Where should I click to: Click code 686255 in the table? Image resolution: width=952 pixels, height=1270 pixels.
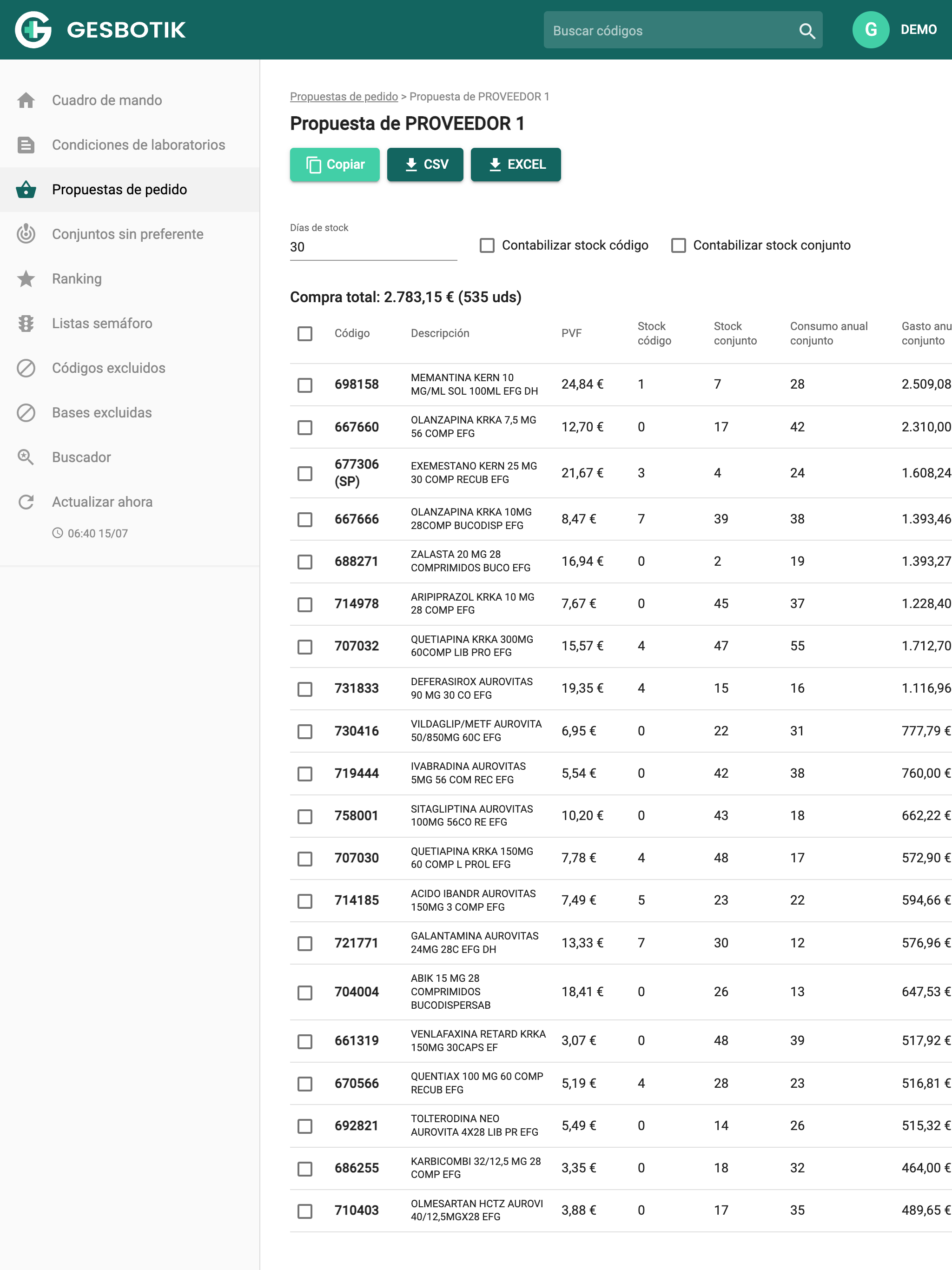coord(357,1168)
